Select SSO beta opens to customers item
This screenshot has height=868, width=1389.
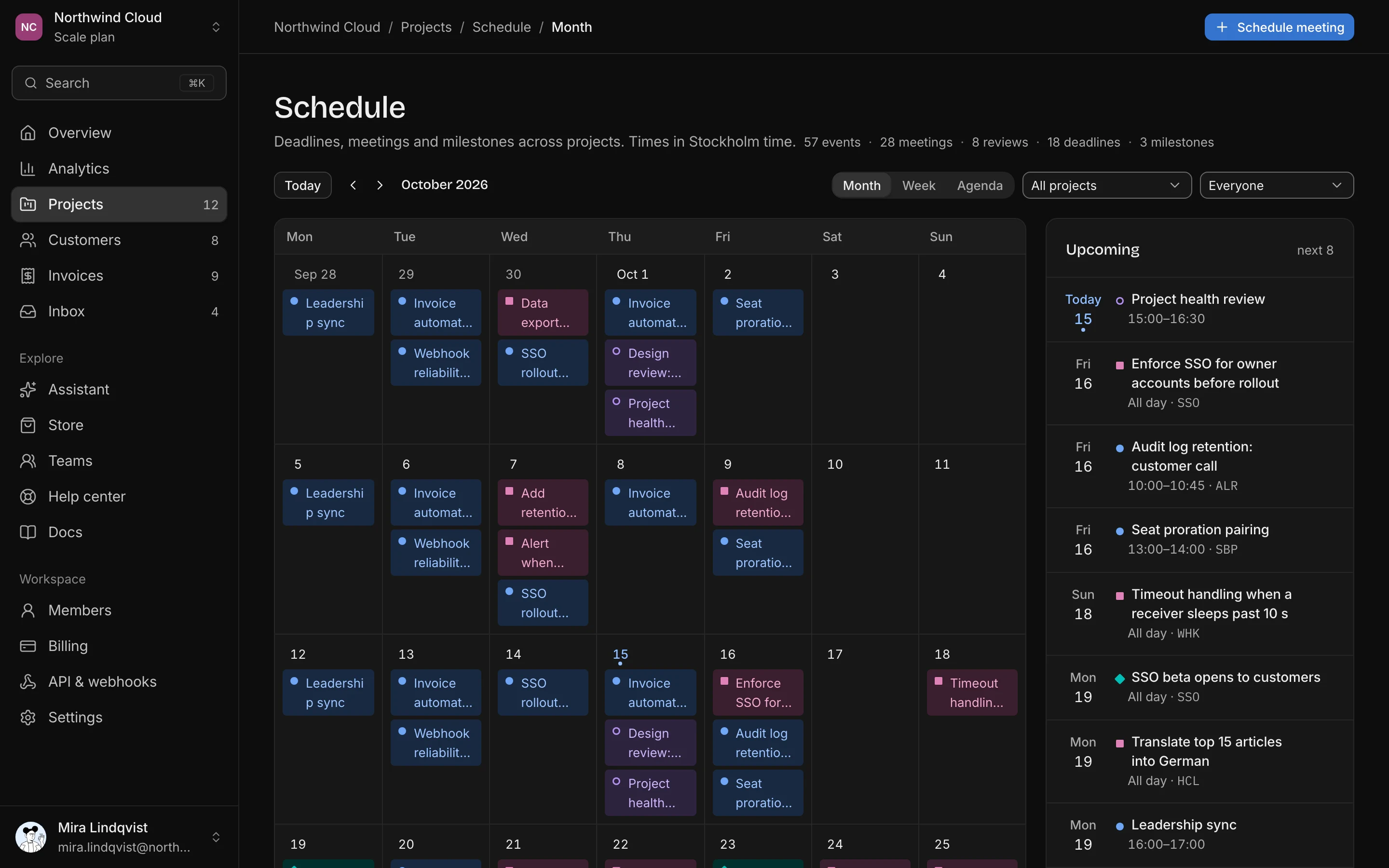[1199, 688]
